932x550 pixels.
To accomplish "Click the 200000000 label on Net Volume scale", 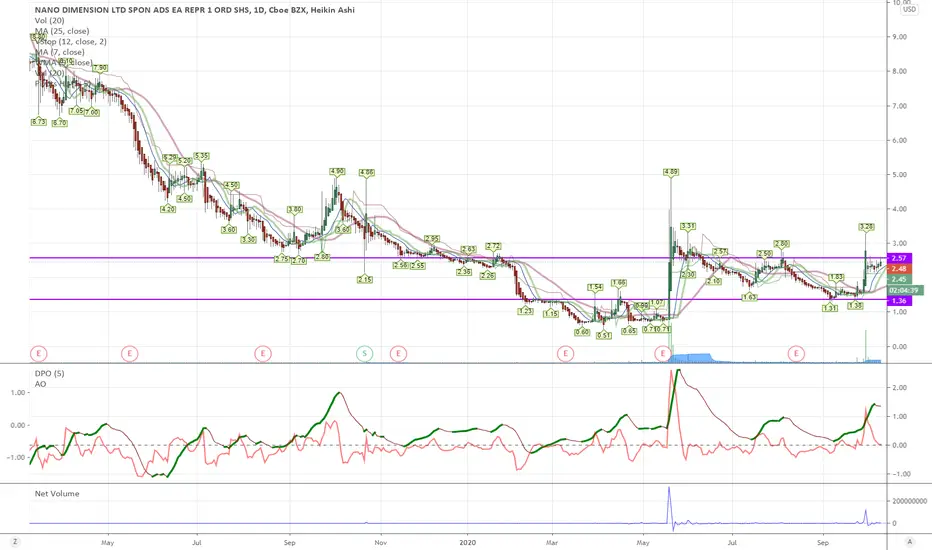I will [x=909, y=501].
